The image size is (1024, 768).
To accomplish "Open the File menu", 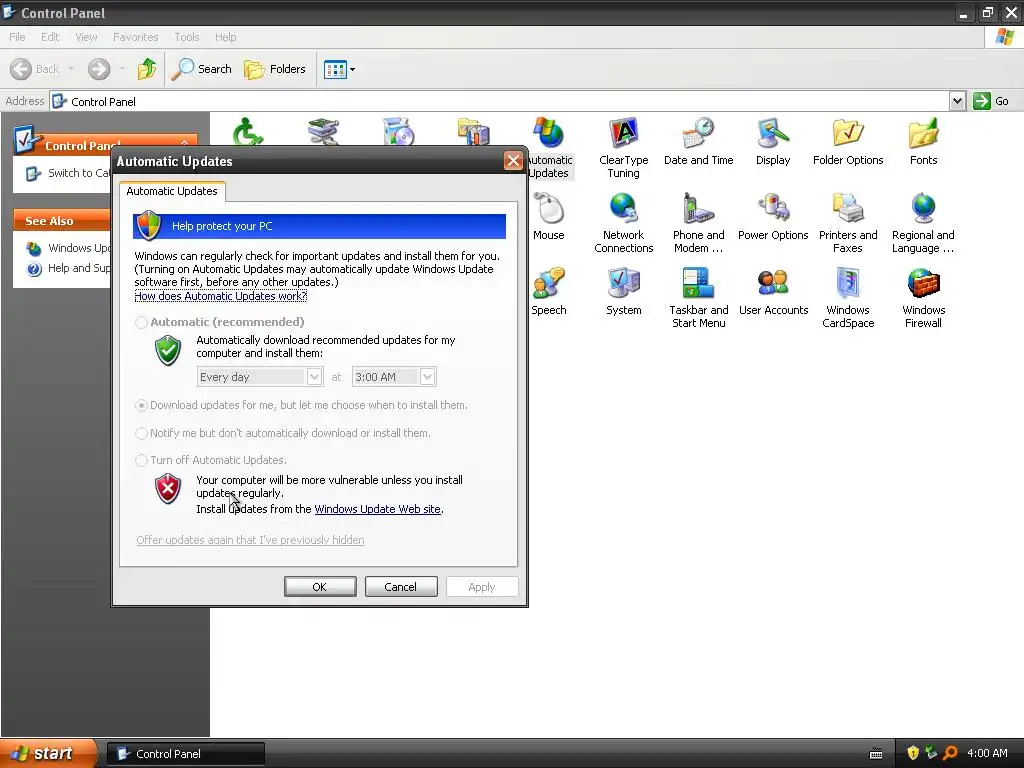I will point(18,37).
